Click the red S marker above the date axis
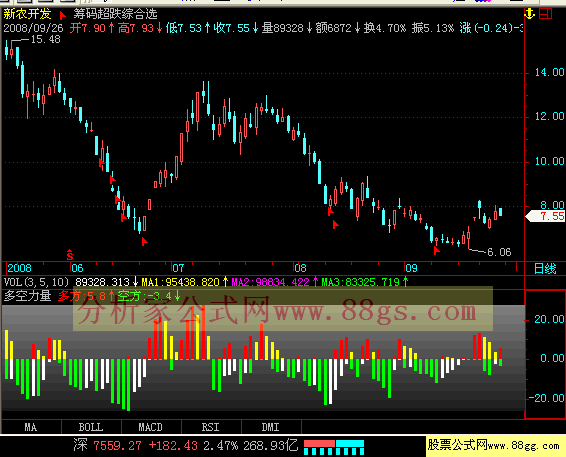The height and width of the screenshot is (457, 566). pos(70,255)
